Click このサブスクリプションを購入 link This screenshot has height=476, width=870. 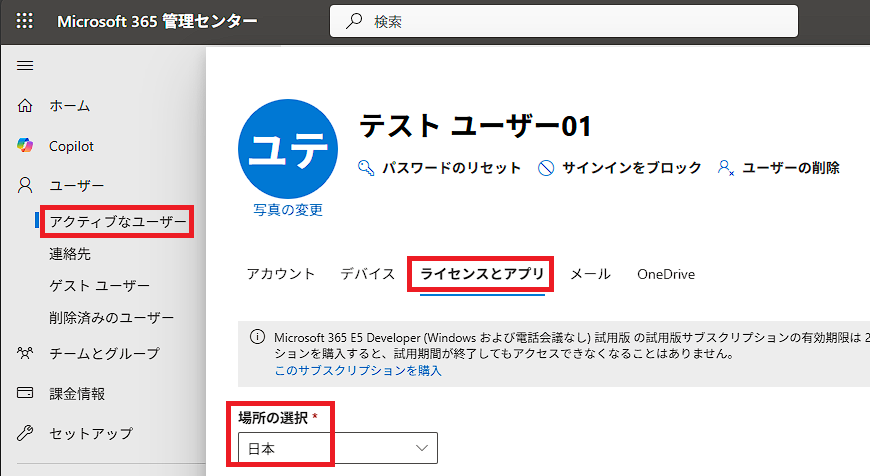(358, 370)
